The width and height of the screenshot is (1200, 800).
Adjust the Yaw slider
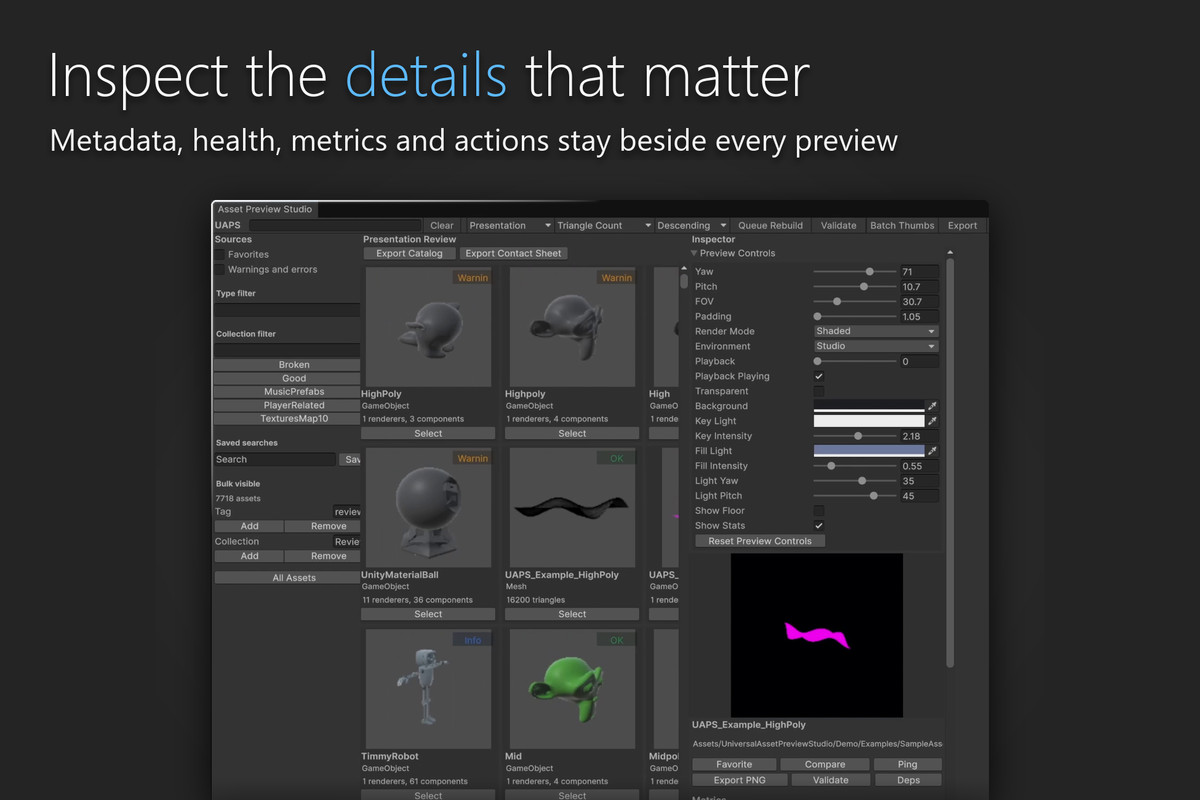tap(854, 272)
